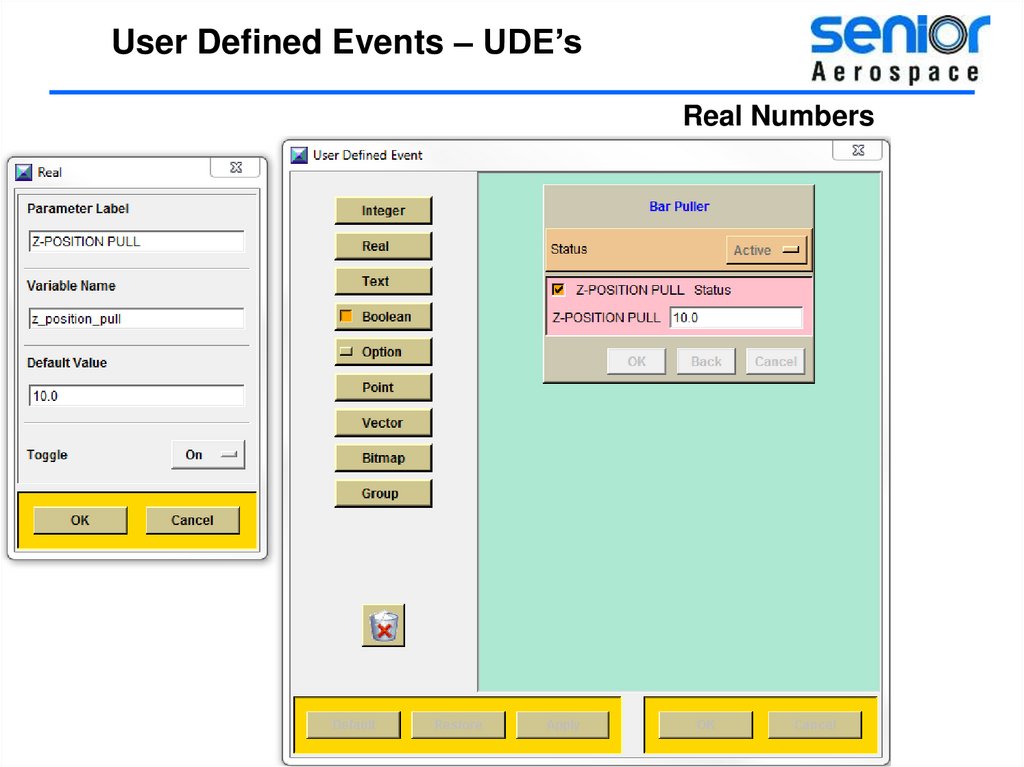Add an Option parameter
The height and width of the screenshot is (767, 1024).
[x=383, y=351]
